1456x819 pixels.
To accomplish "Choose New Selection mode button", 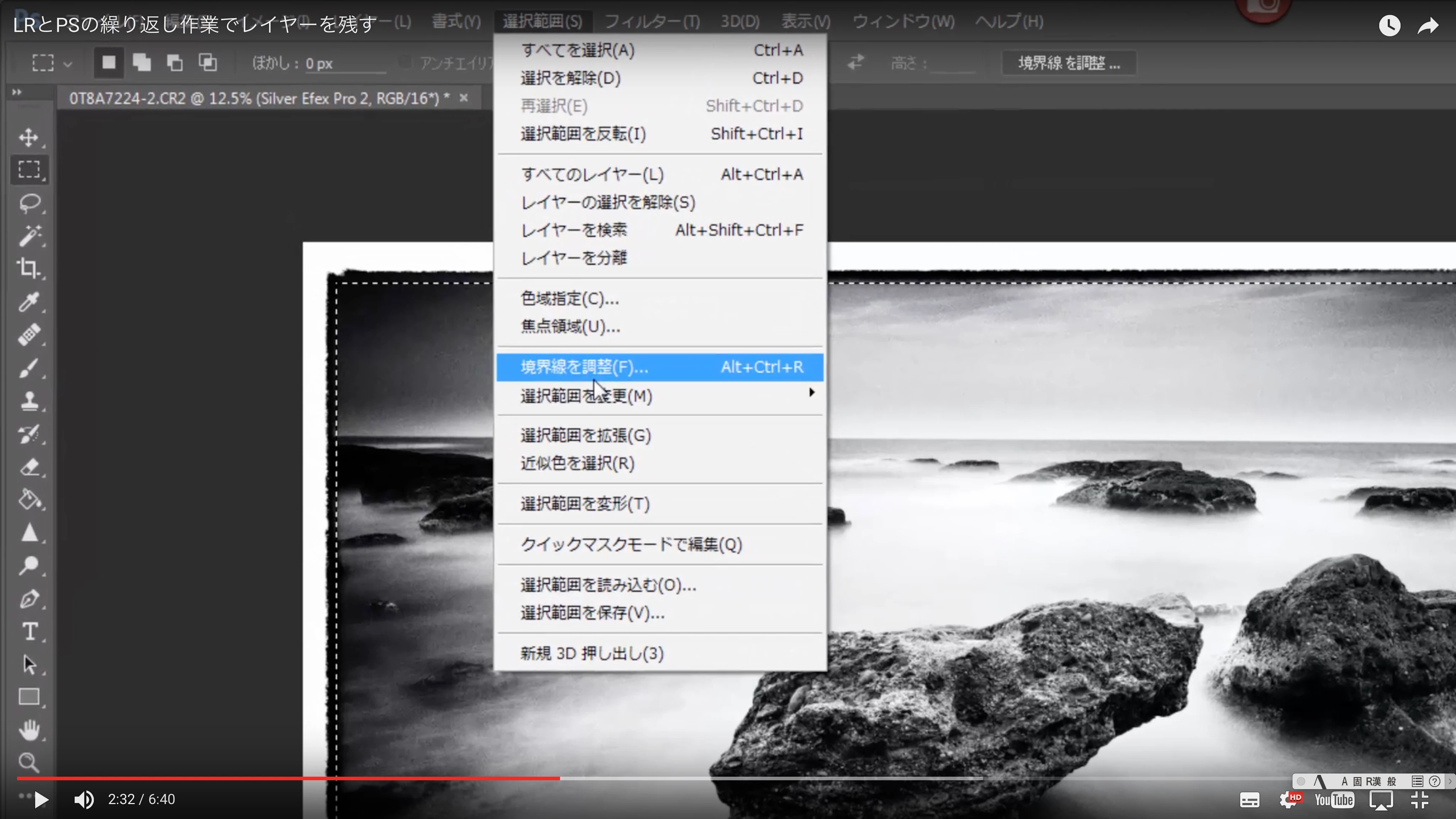I will 108,62.
